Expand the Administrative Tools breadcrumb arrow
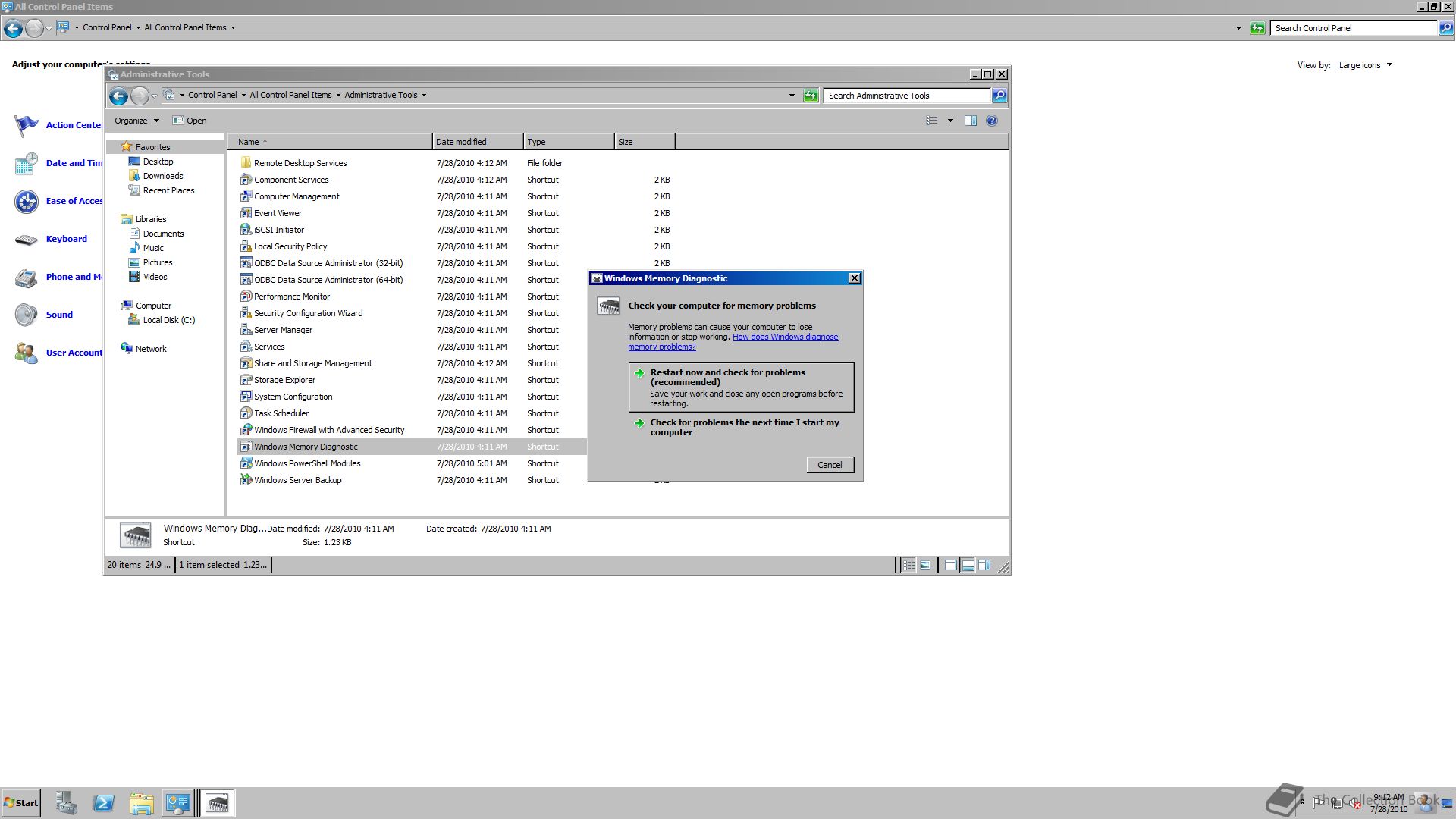Viewport: 1456px width, 819px height. click(x=424, y=95)
